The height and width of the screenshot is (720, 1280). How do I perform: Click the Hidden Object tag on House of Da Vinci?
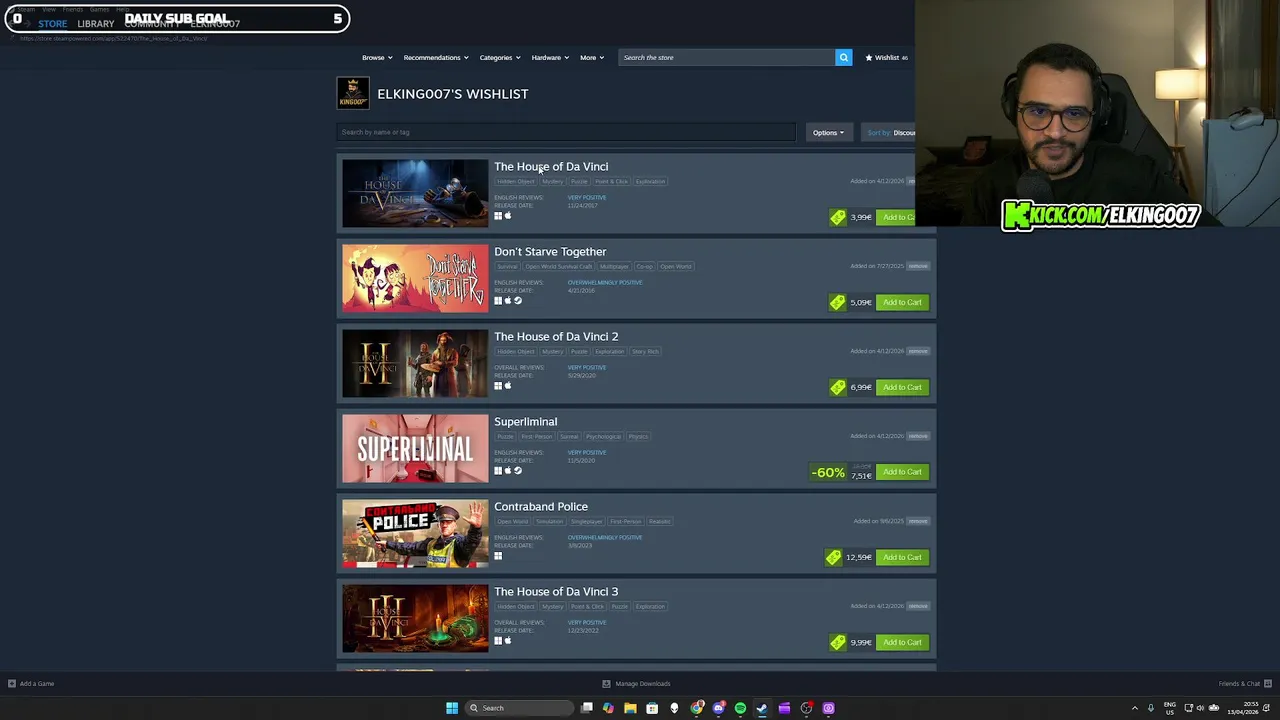click(516, 182)
